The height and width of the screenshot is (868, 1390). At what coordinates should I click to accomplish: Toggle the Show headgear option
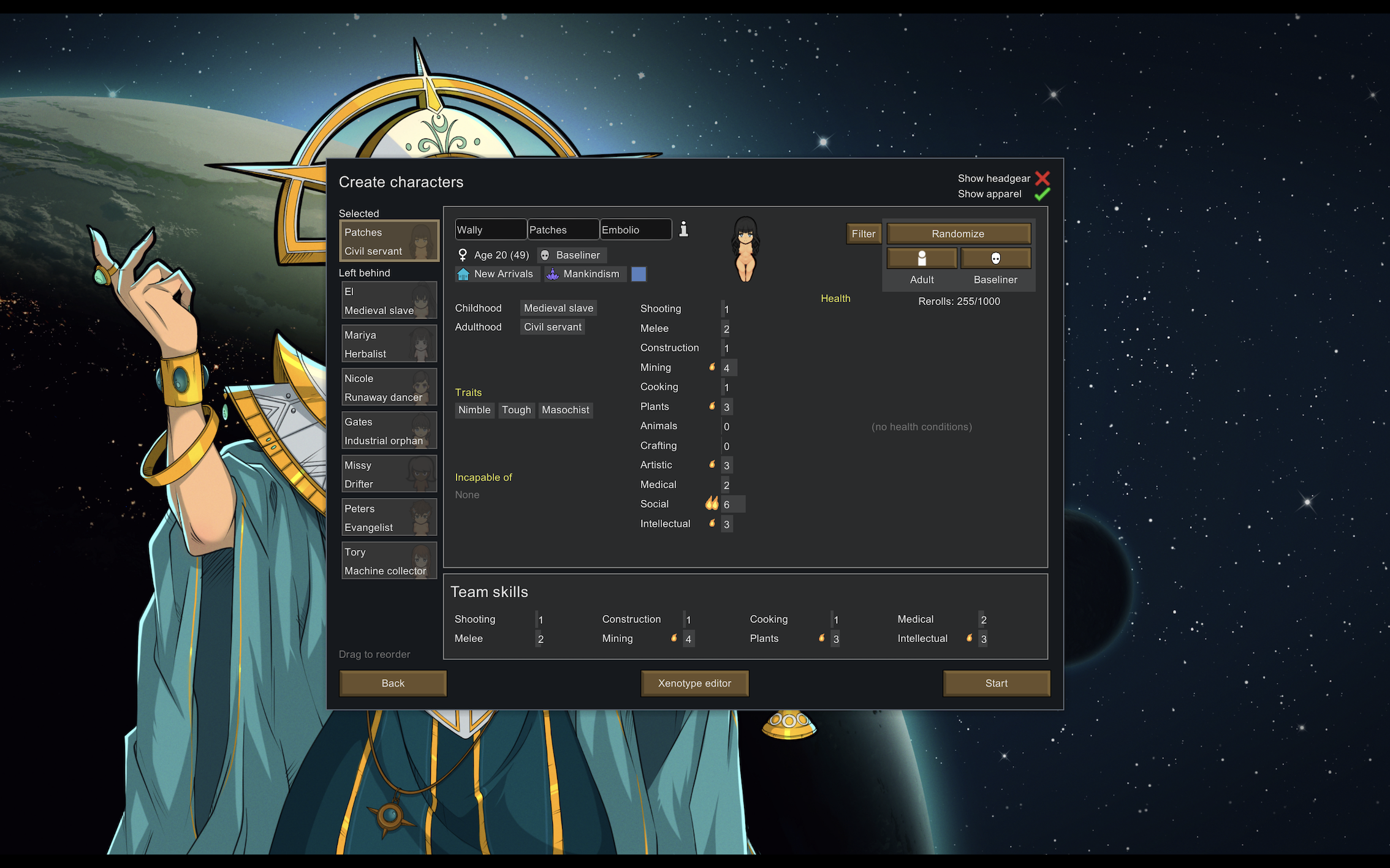(x=1042, y=178)
